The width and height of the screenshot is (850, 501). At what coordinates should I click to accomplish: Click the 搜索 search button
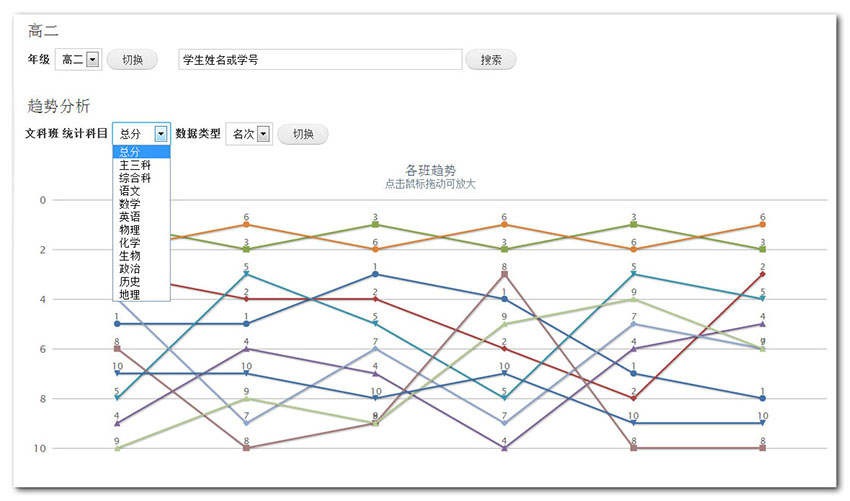pyautogui.click(x=491, y=60)
